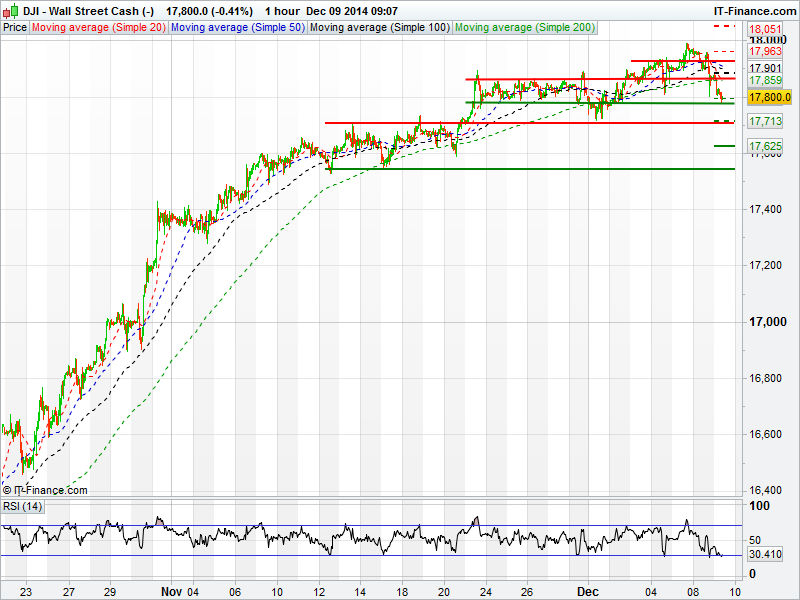Click the IT-Finance.com link at top right

click(755, 11)
